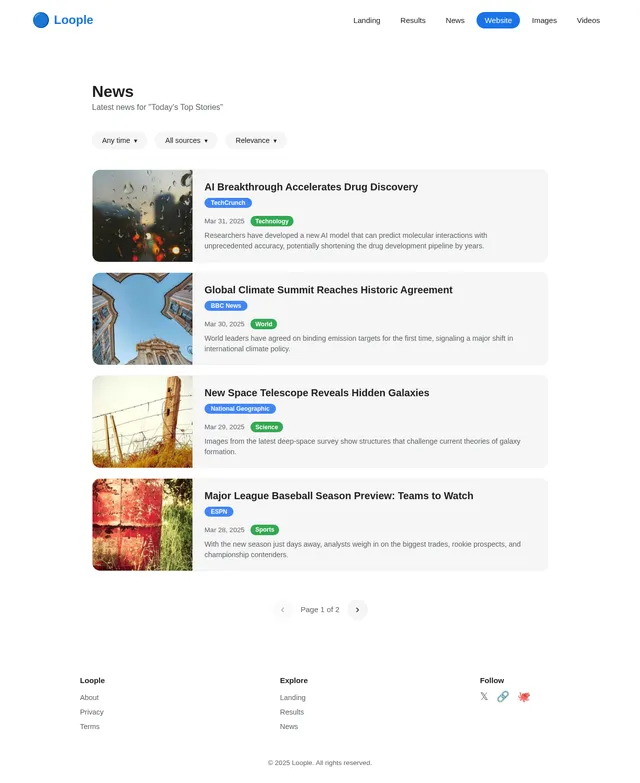The height and width of the screenshot is (783, 640).
Task: Select the active Website nav tab
Action: pyautogui.click(x=498, y=20)
